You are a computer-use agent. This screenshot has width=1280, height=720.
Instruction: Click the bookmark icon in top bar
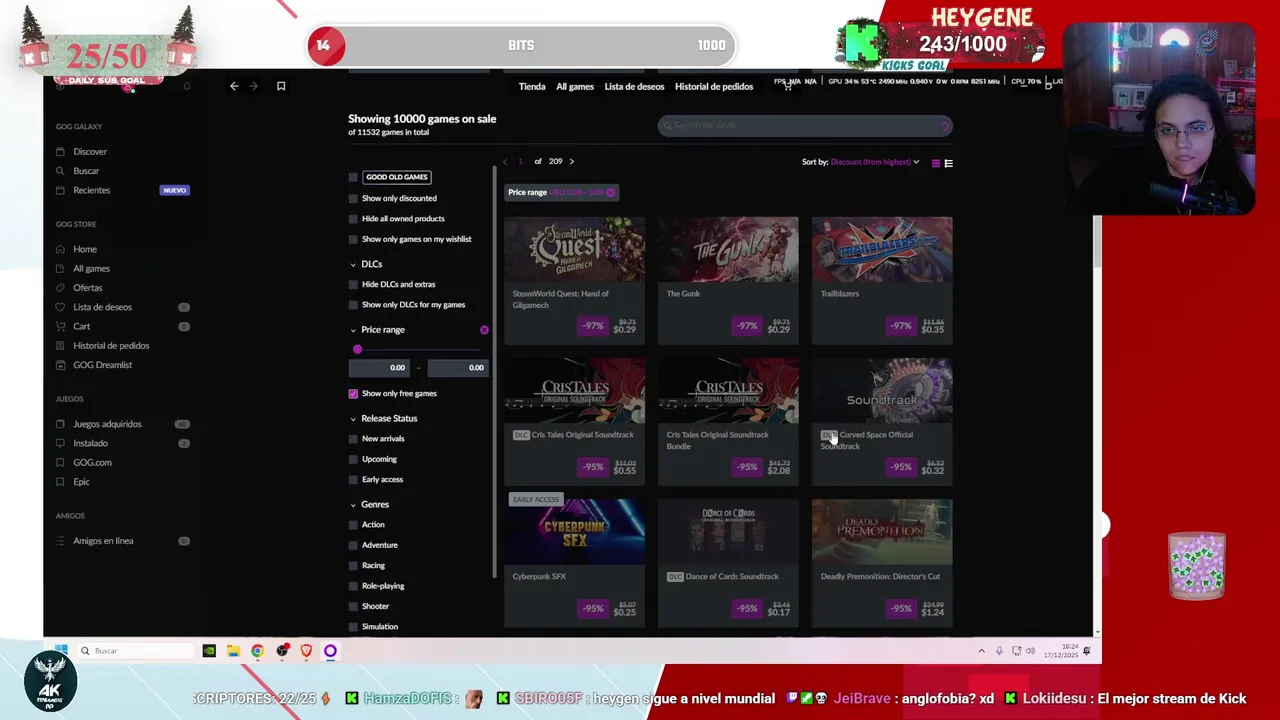point(281,86)
